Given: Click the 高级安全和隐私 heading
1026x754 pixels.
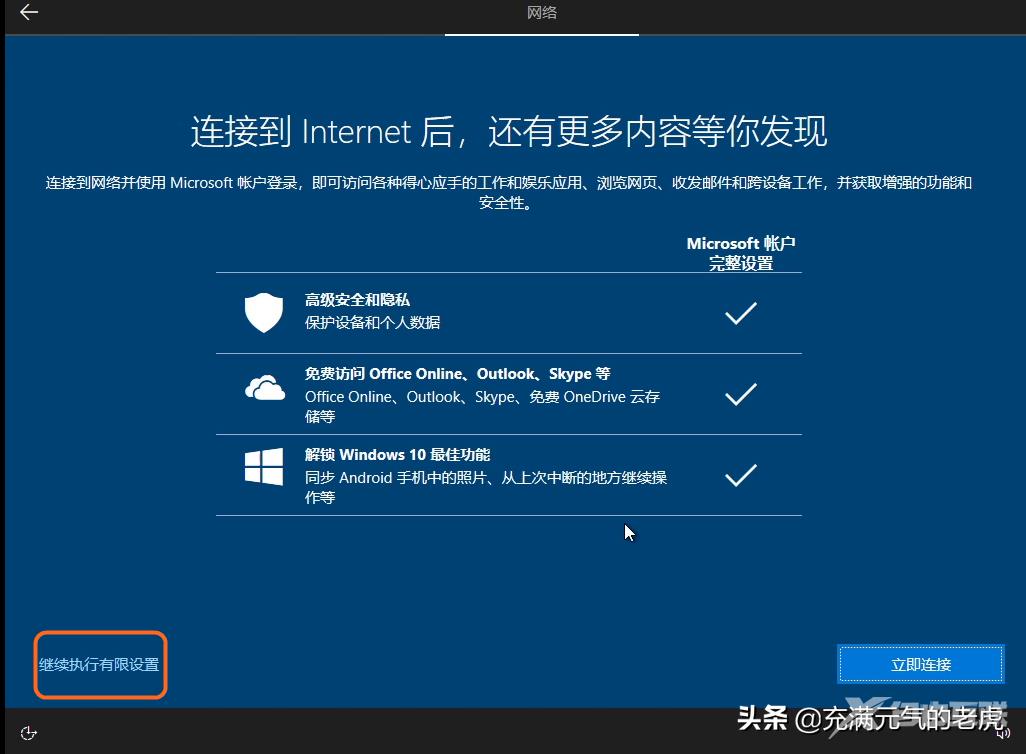Looking at the screenshot, I should [357, 300].
